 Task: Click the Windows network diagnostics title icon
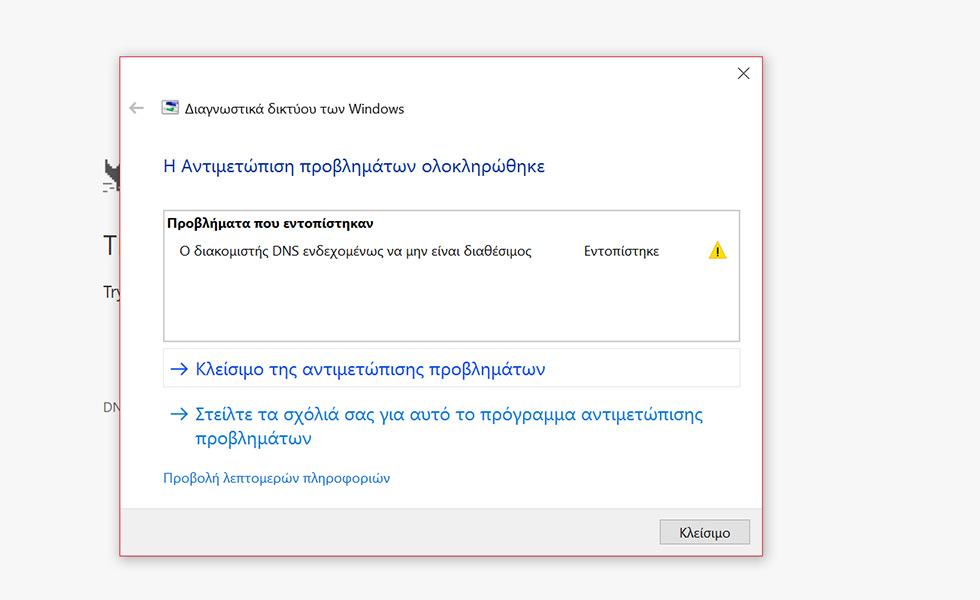point(170,108)
